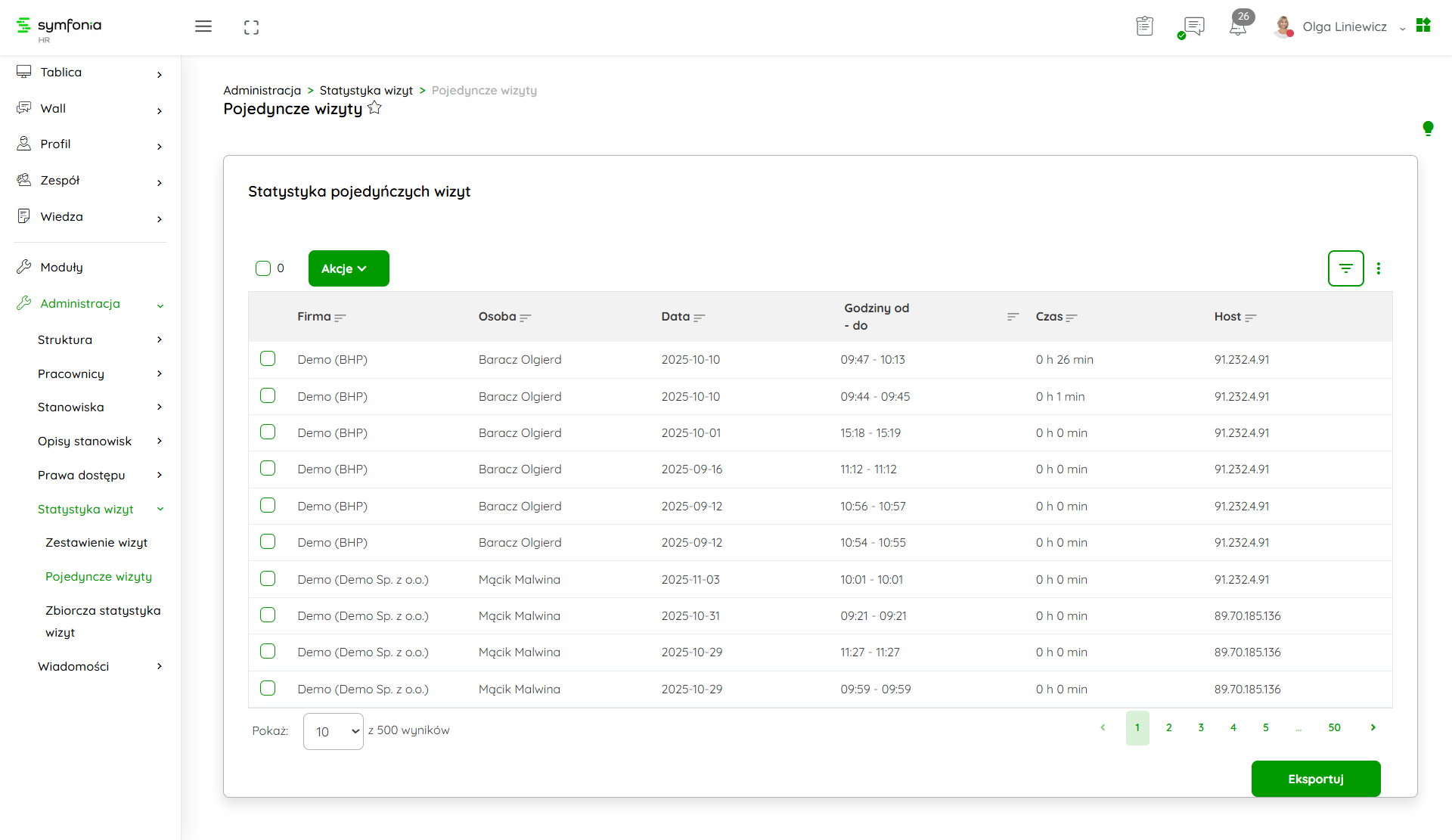This screenshot has width=1452, height=840.
Task: Check the row dated 2025-10-01
Action: click(268, 432)
